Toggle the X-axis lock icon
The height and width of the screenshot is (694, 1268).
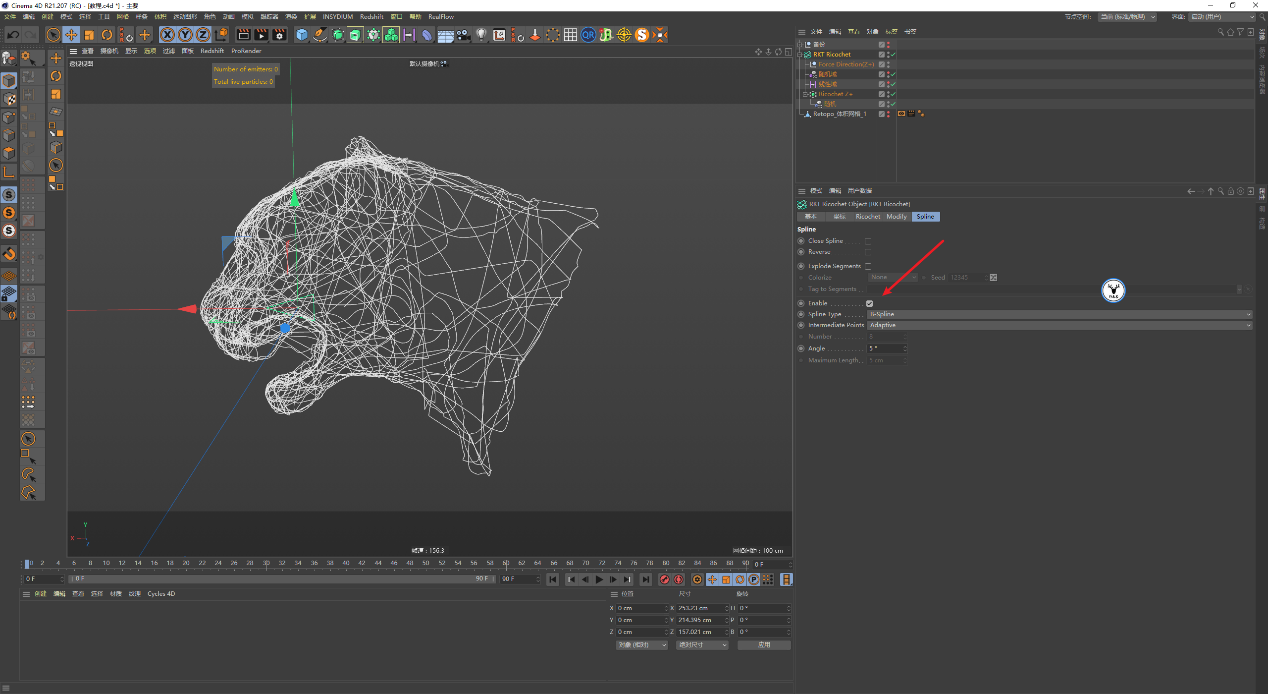(x=168, y=35)
